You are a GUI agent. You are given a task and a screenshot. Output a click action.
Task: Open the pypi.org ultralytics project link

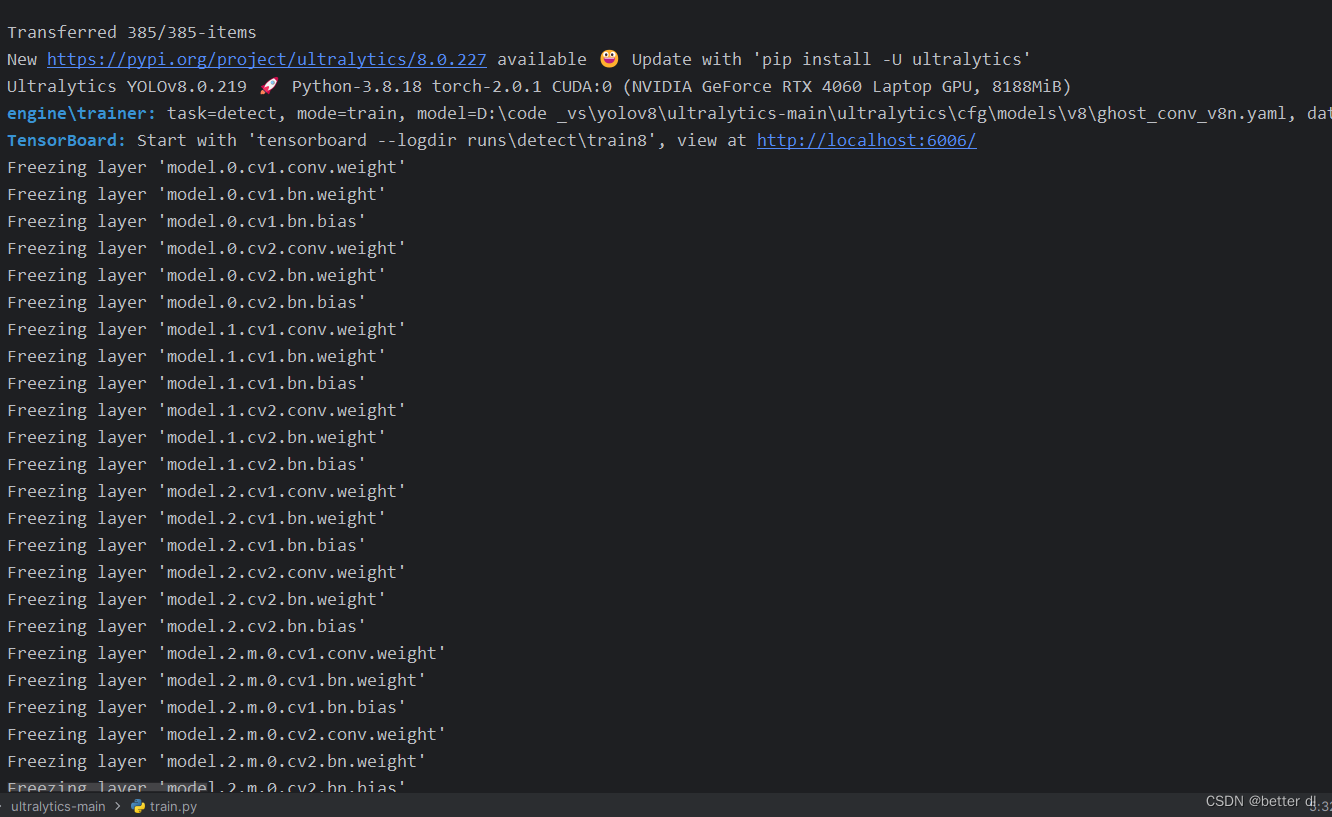point(267,59)
